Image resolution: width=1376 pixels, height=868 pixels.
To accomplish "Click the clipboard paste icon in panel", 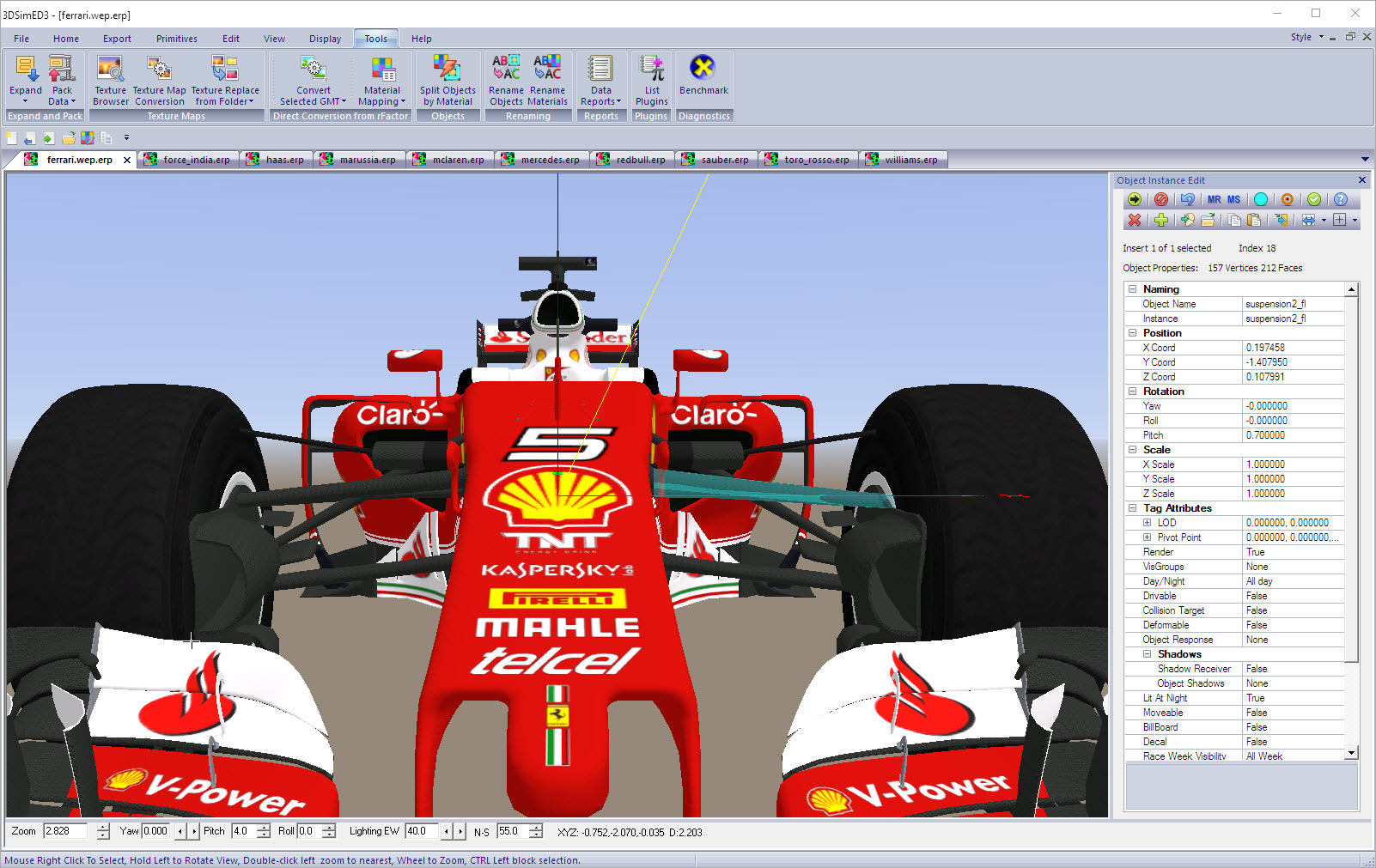I will pos(1254,220).
